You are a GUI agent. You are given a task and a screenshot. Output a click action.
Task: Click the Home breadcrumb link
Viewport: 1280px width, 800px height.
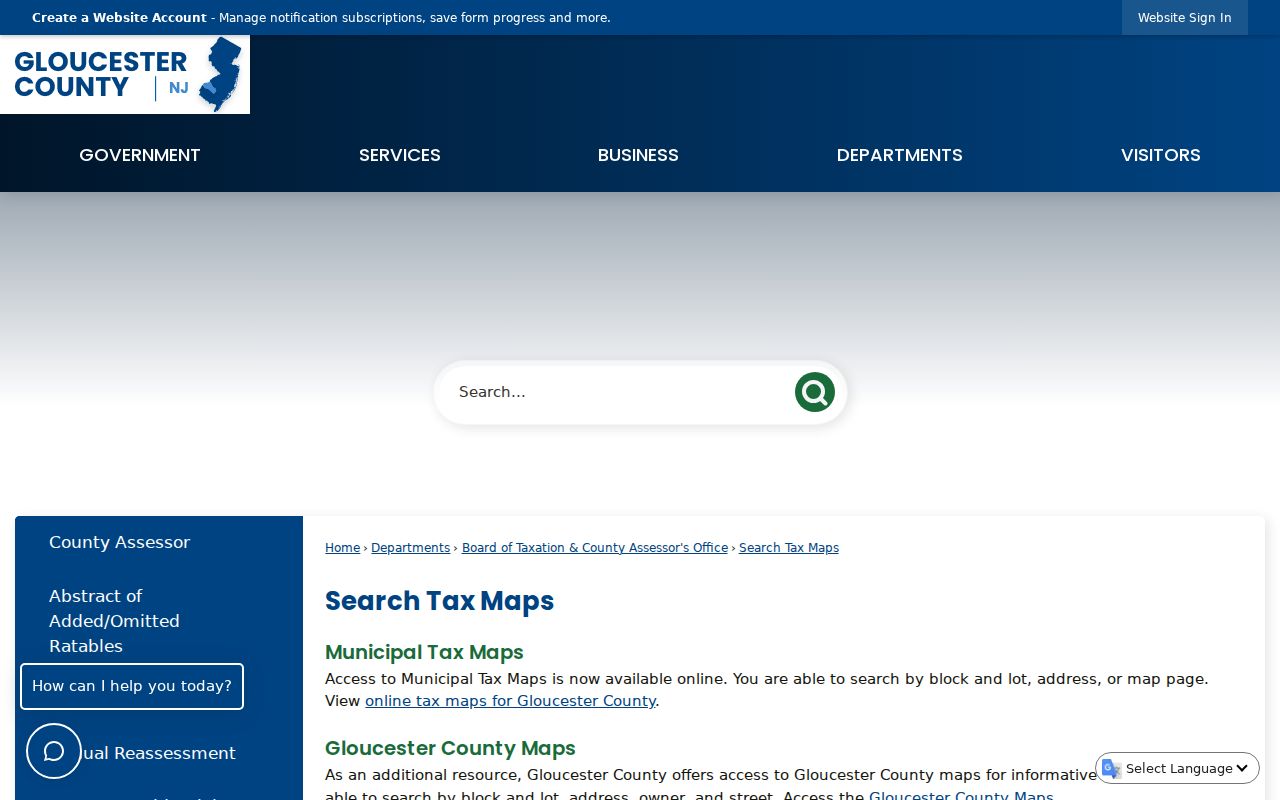click(342, 548)
